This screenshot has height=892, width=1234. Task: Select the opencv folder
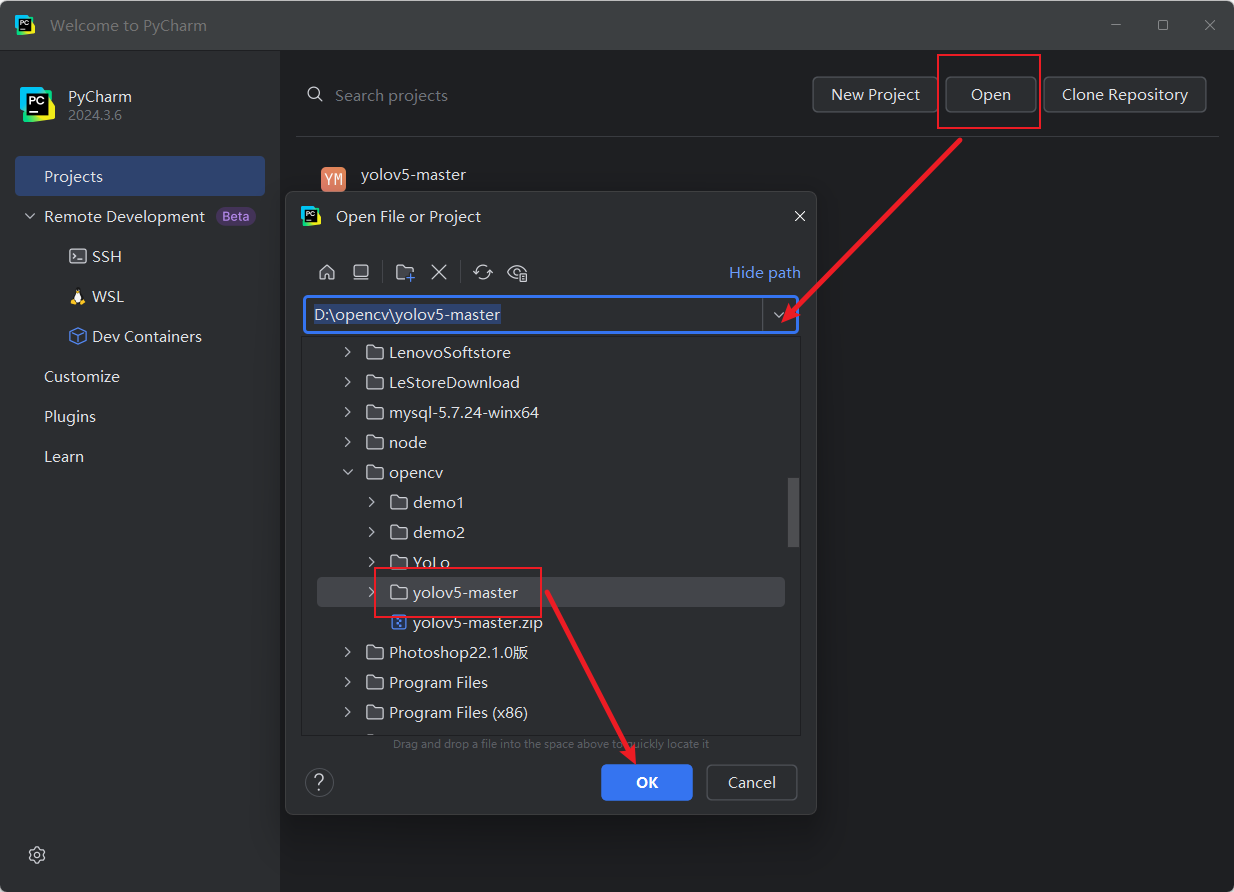pos(404,472)
